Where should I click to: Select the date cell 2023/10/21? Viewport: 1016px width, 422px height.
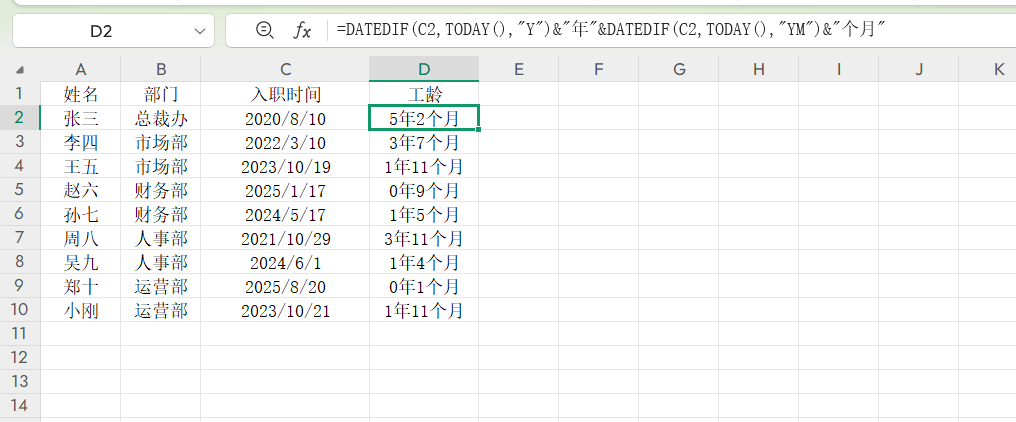pos(285,310)
